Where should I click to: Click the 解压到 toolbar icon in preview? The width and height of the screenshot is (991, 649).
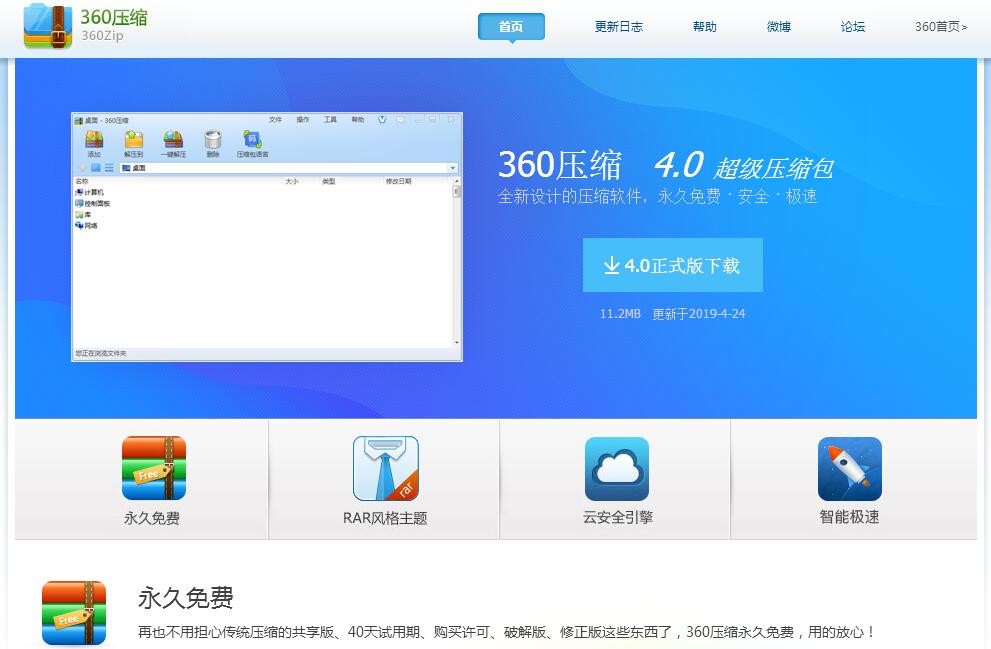(134, 141)
